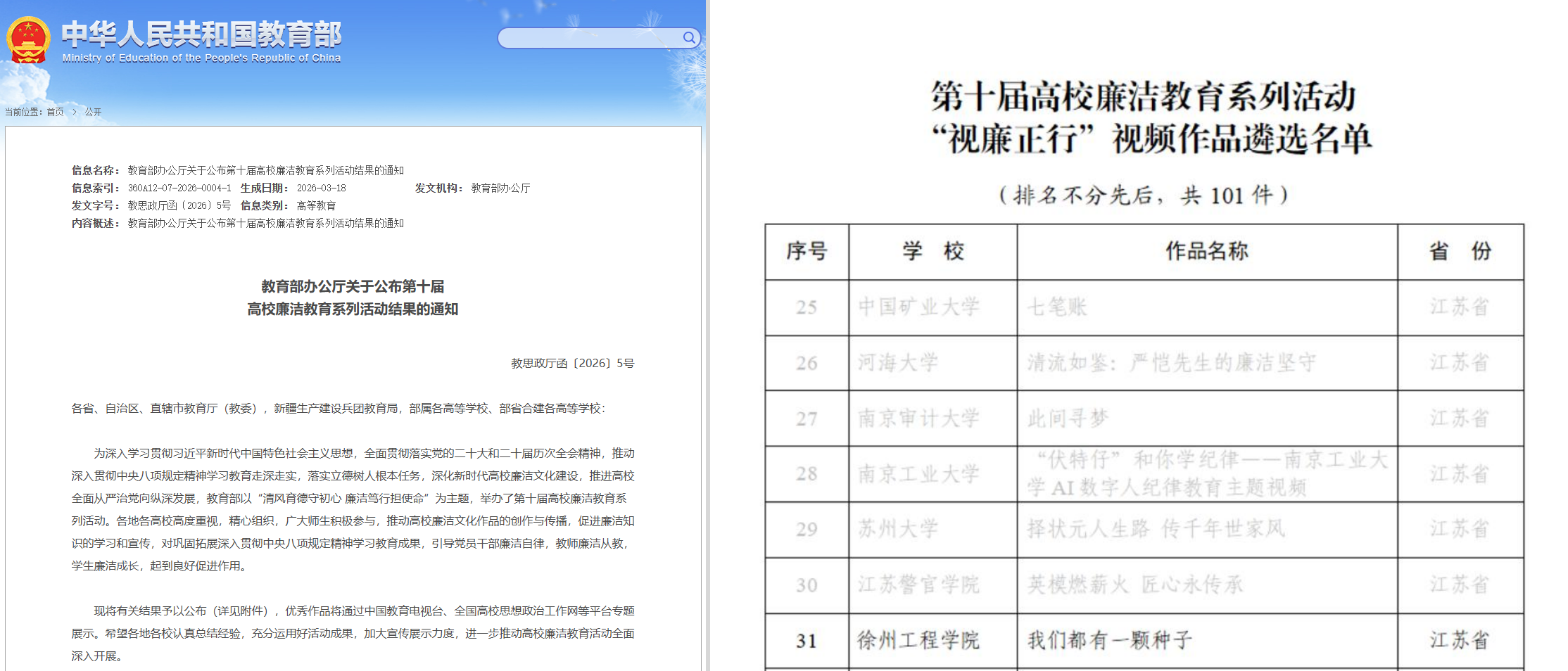
Task: Click inside the site search box
Action: pyautogui.click(x=588, y=38)
